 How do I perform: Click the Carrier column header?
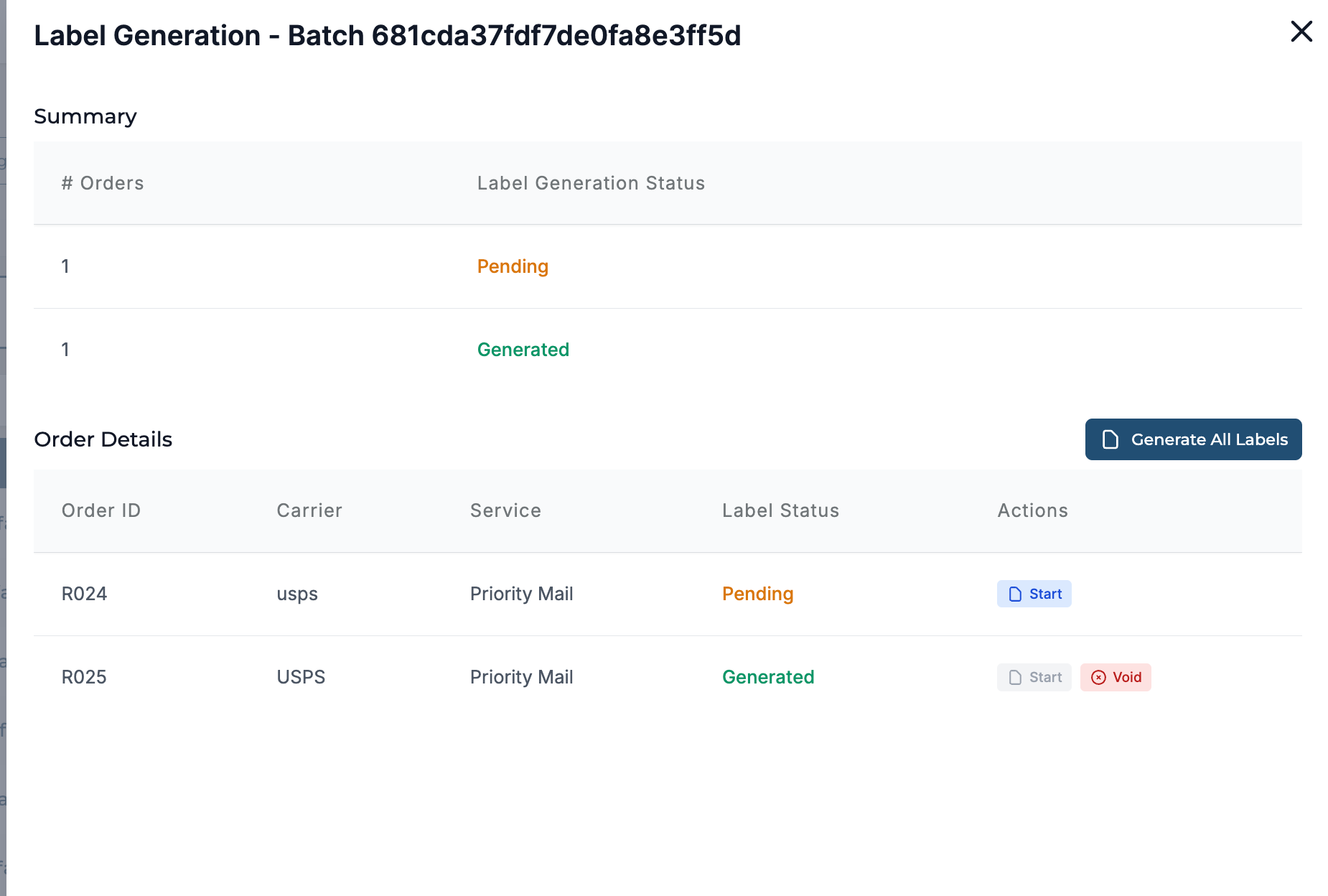309,510
